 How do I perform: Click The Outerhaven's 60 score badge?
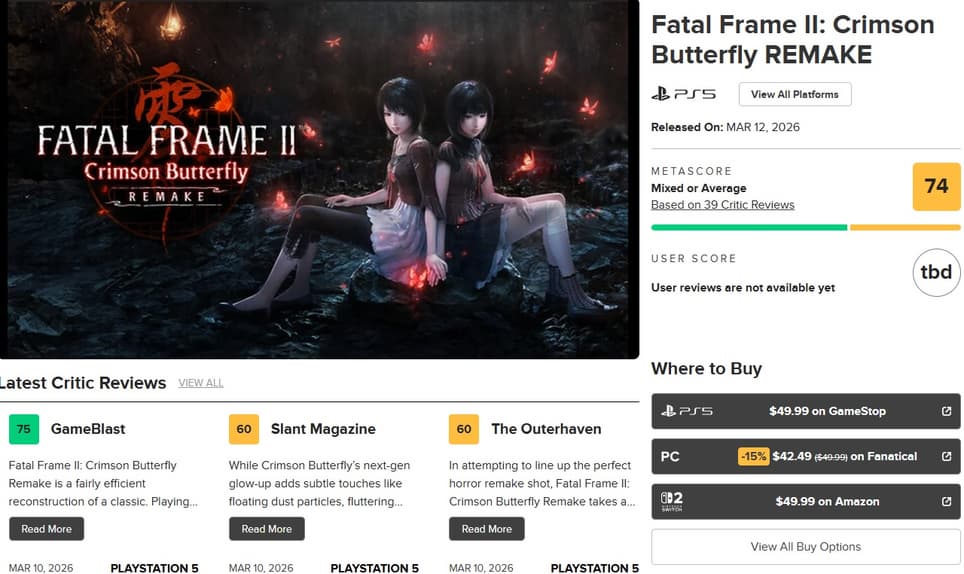[464, 429]
